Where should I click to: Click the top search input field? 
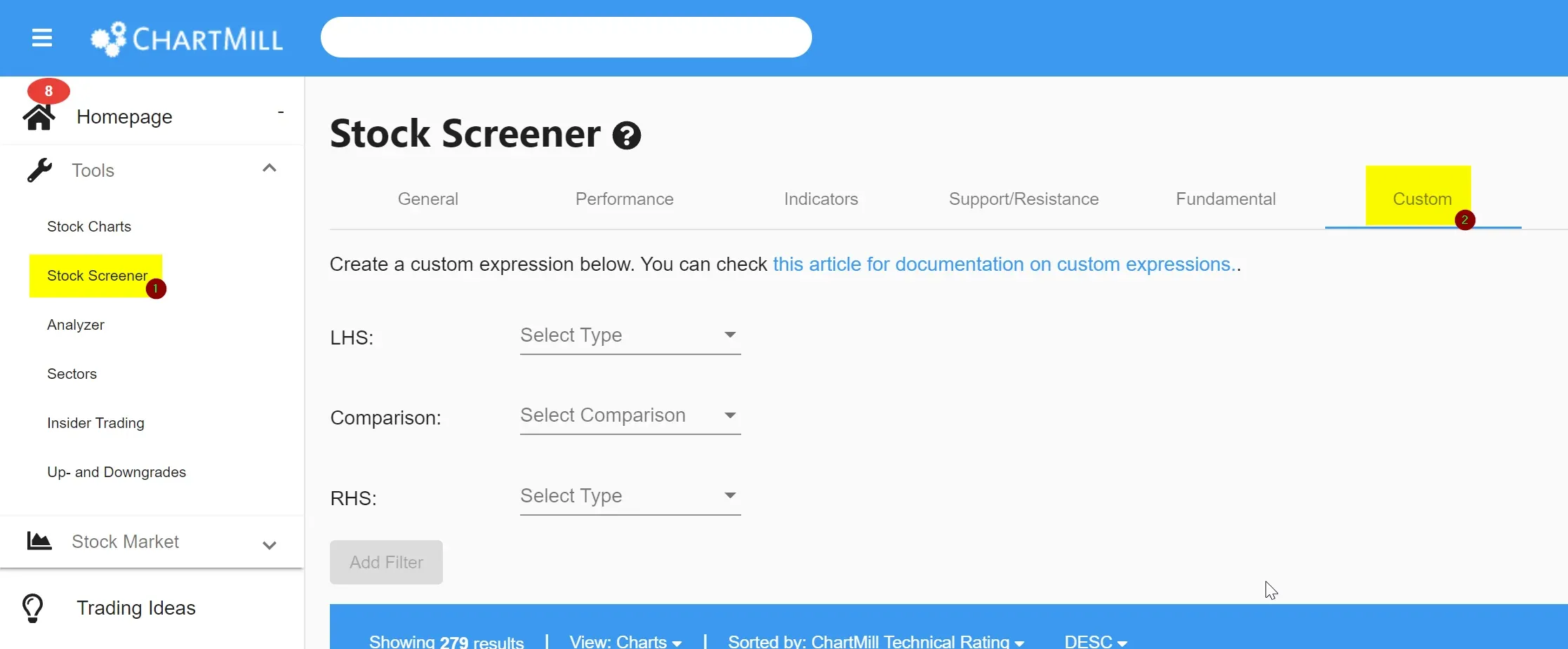566,37
